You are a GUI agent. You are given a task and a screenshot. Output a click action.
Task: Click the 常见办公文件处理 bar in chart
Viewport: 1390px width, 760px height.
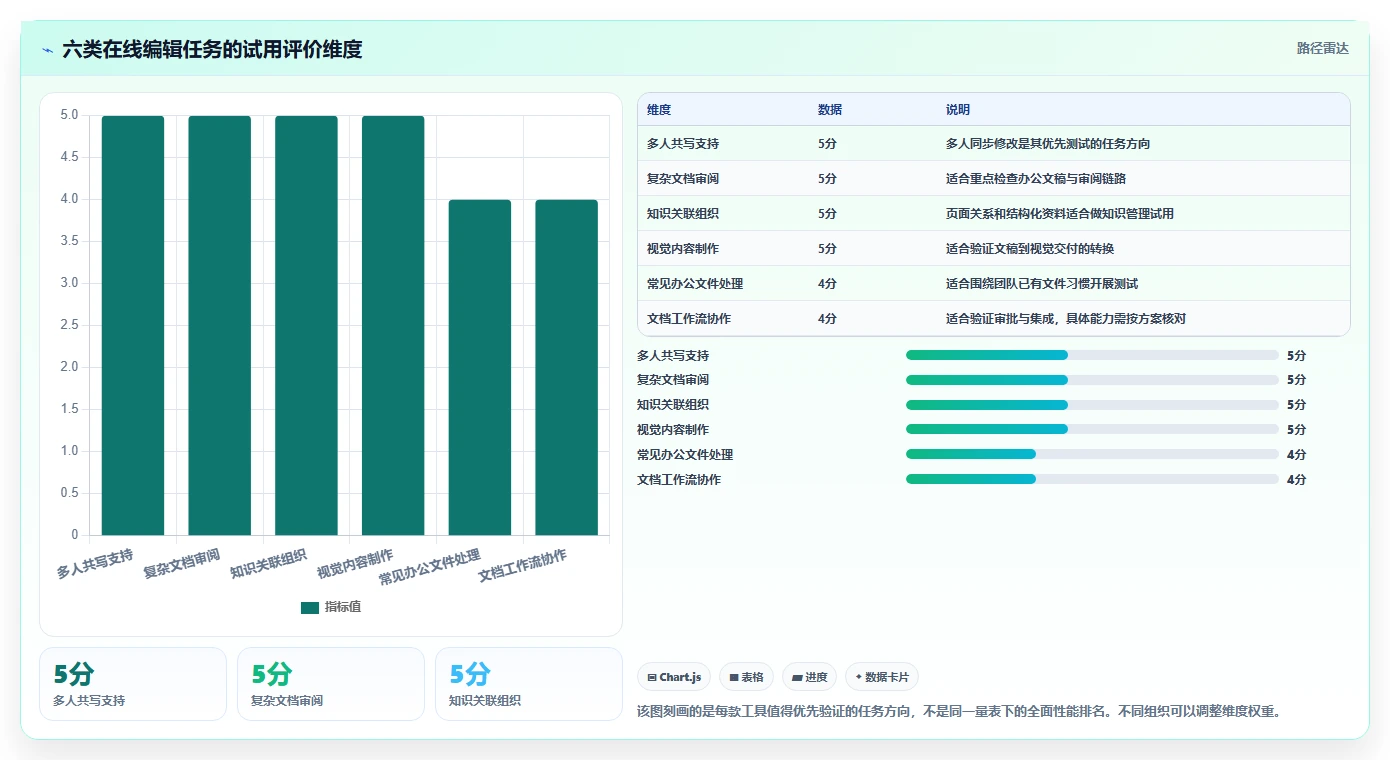pos(480,367)
